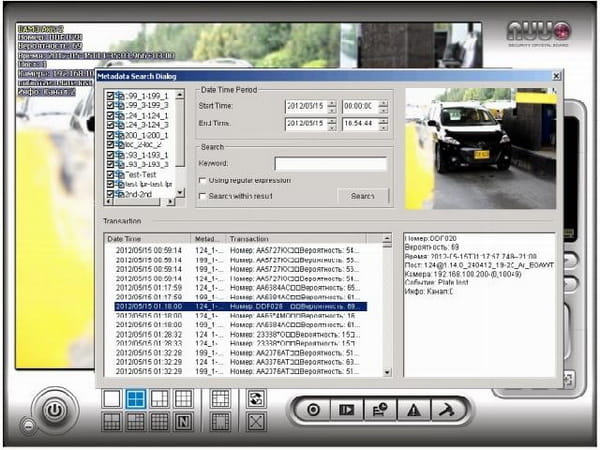Screen dimensions: 600x450
Task: Click the Keyword input field
Action: (330, 163)
